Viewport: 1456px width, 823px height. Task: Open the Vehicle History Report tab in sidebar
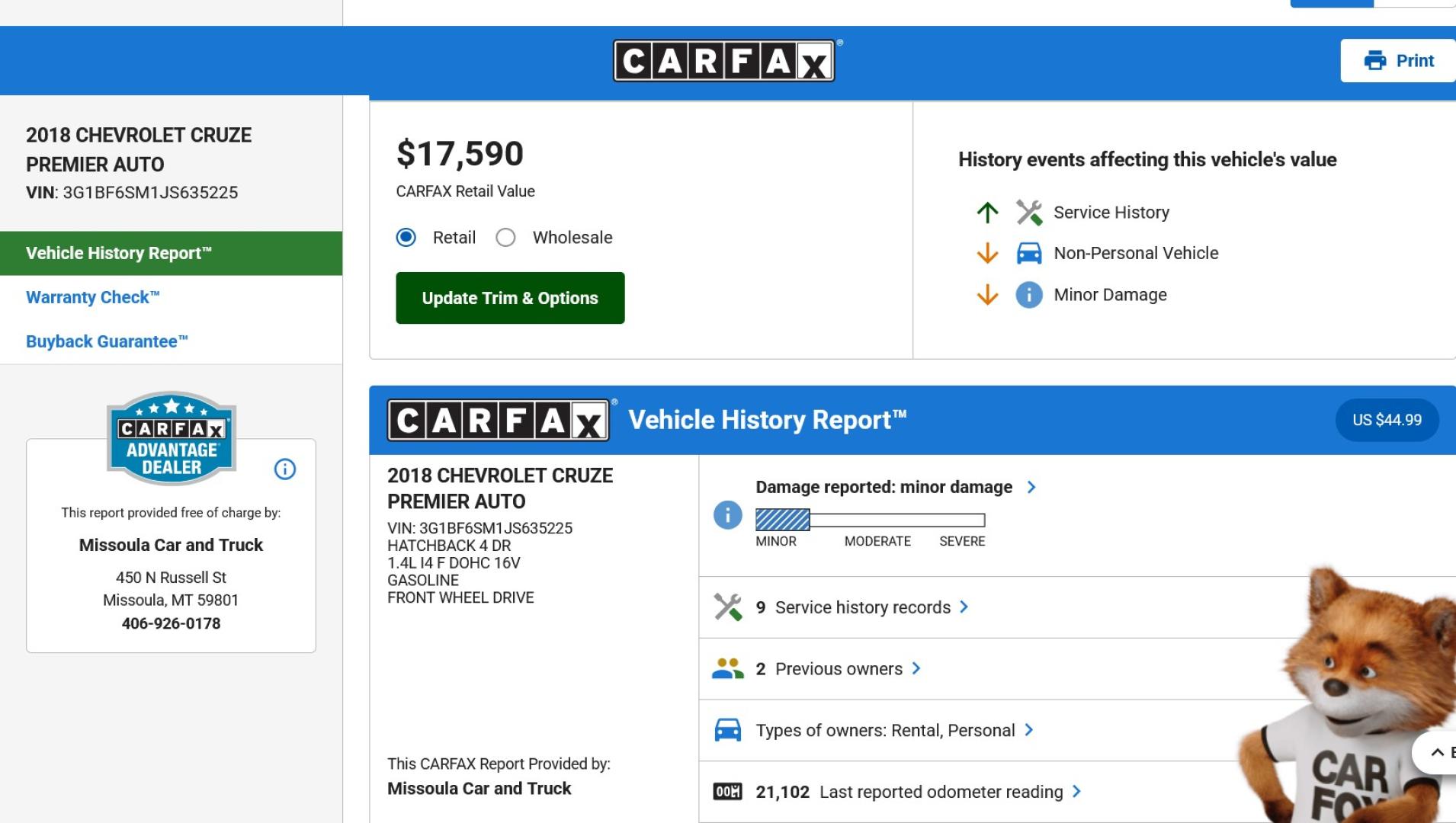pyautogui.click(x=171, y=253)
